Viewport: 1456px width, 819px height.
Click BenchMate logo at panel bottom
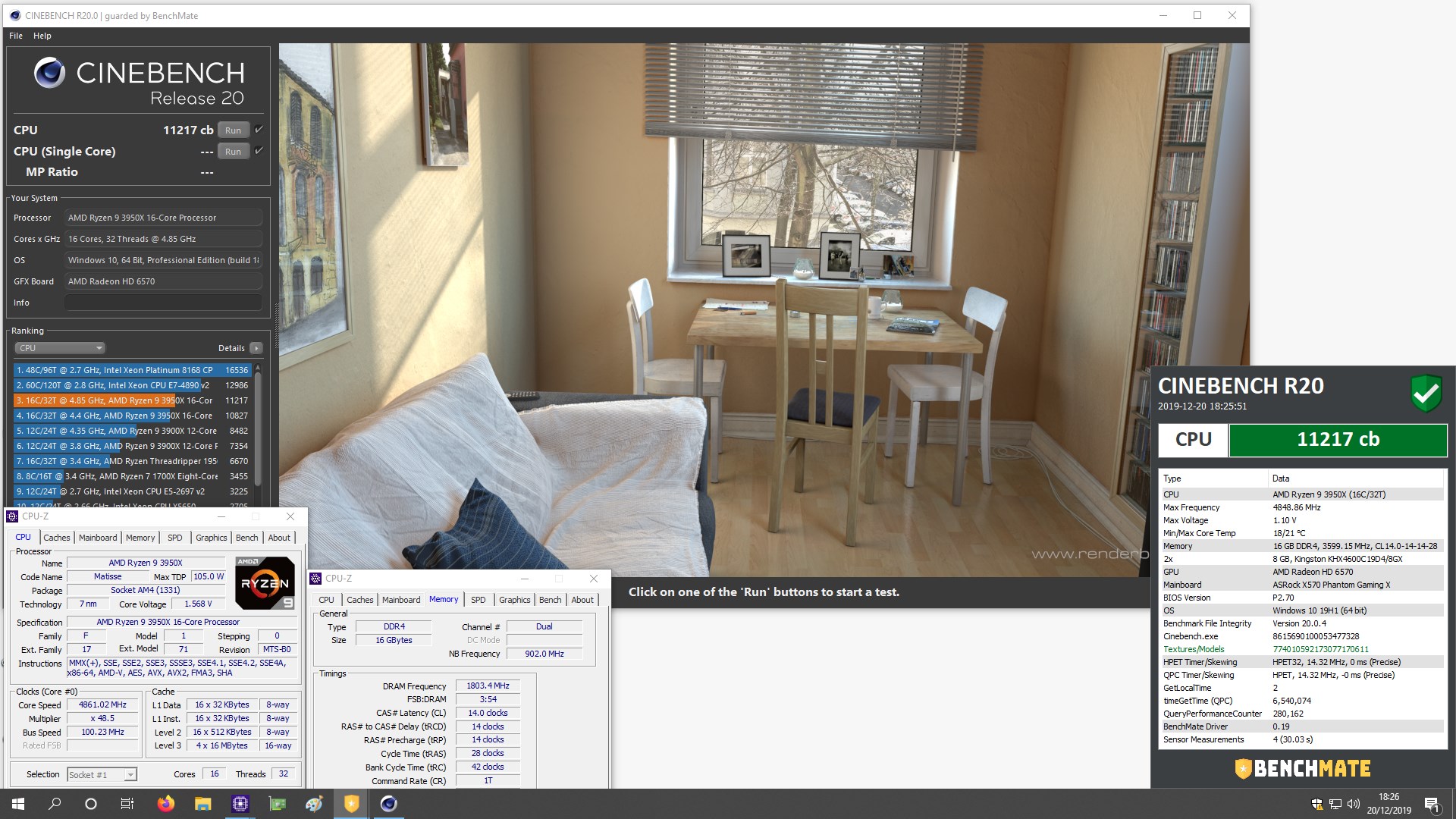[x=1303, y=769]
